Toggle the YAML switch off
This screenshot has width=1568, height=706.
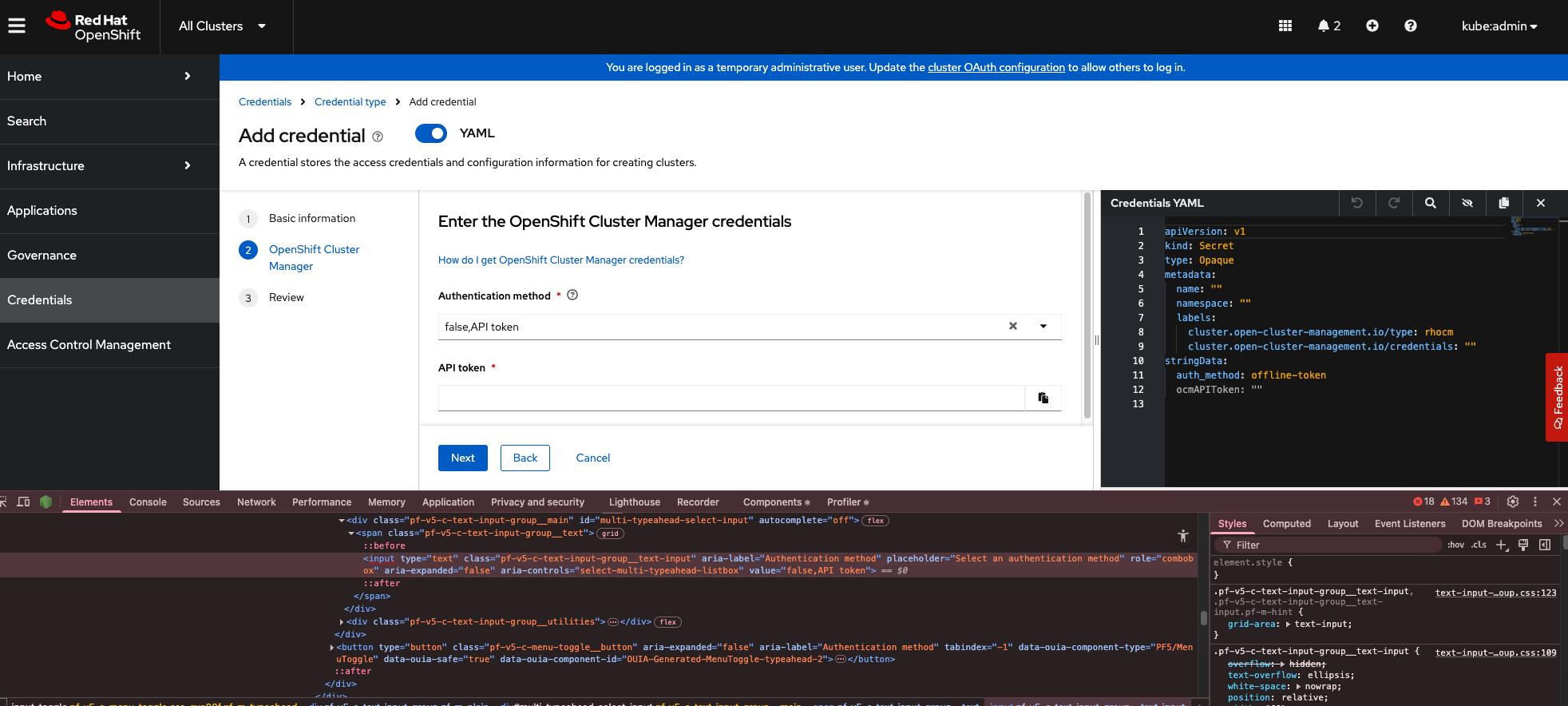pos(431,133)
